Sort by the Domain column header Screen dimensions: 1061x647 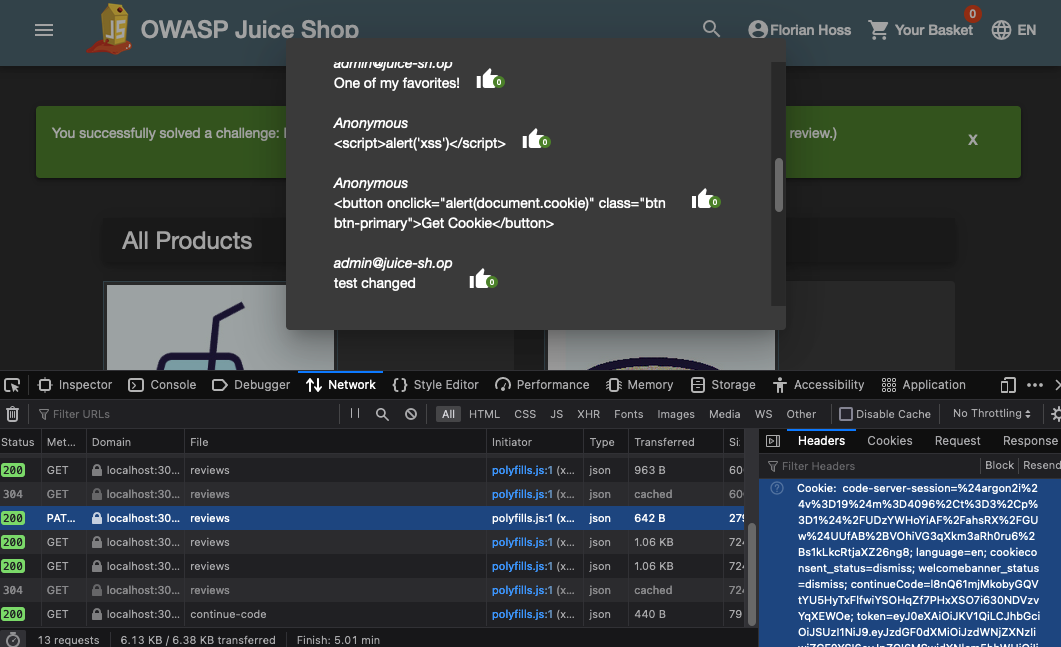pyautogui.click(x=135, y=442)
